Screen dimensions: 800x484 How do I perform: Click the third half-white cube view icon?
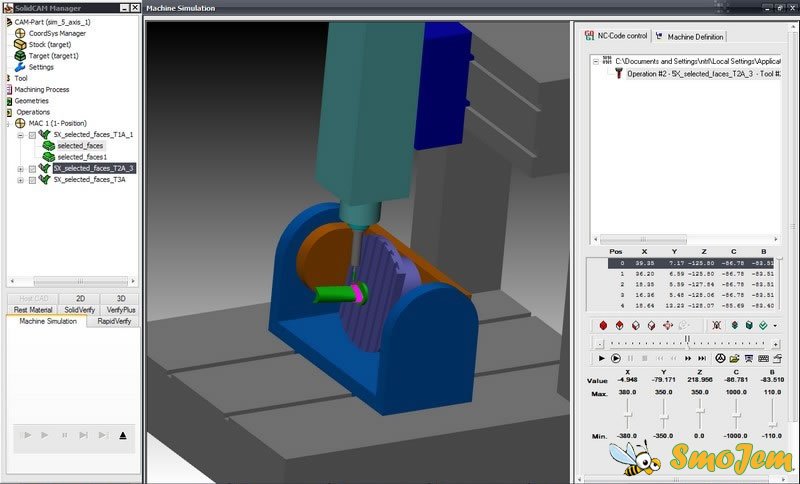tap(636, 325)
